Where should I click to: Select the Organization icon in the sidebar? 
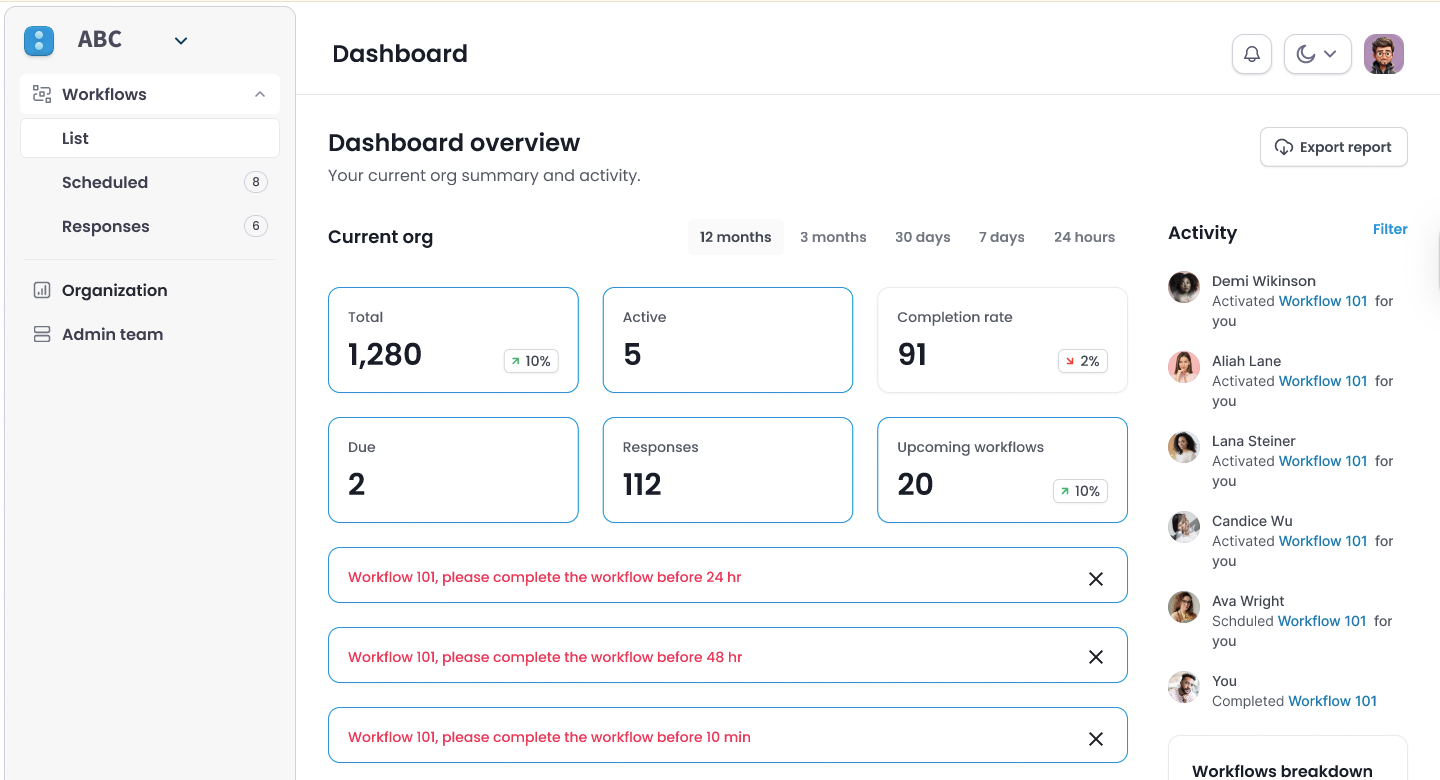click(41, 290)
